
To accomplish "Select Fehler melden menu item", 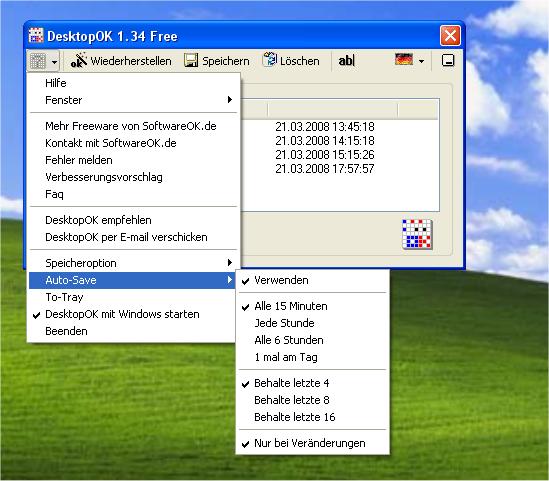I will [133, 160].
